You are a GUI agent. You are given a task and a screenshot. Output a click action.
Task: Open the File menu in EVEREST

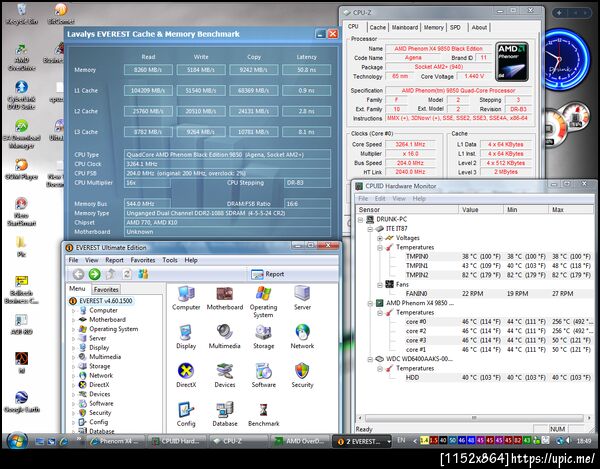click(x=73, y=260)
